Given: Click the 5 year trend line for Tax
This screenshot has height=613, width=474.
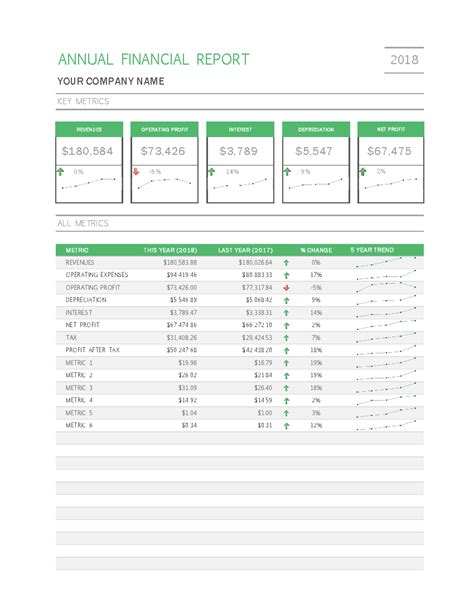Looking at the screenshot, I should tap(386, 337).
